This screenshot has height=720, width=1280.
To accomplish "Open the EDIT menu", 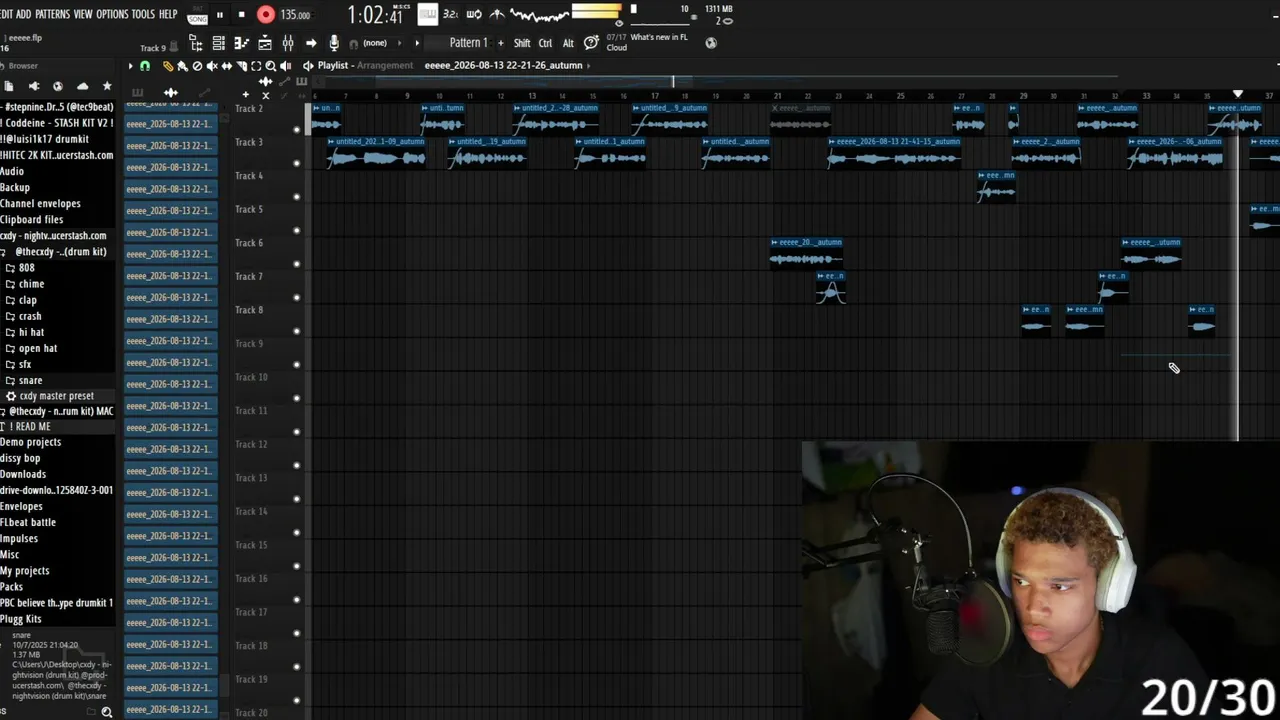I will coord(6,14).
